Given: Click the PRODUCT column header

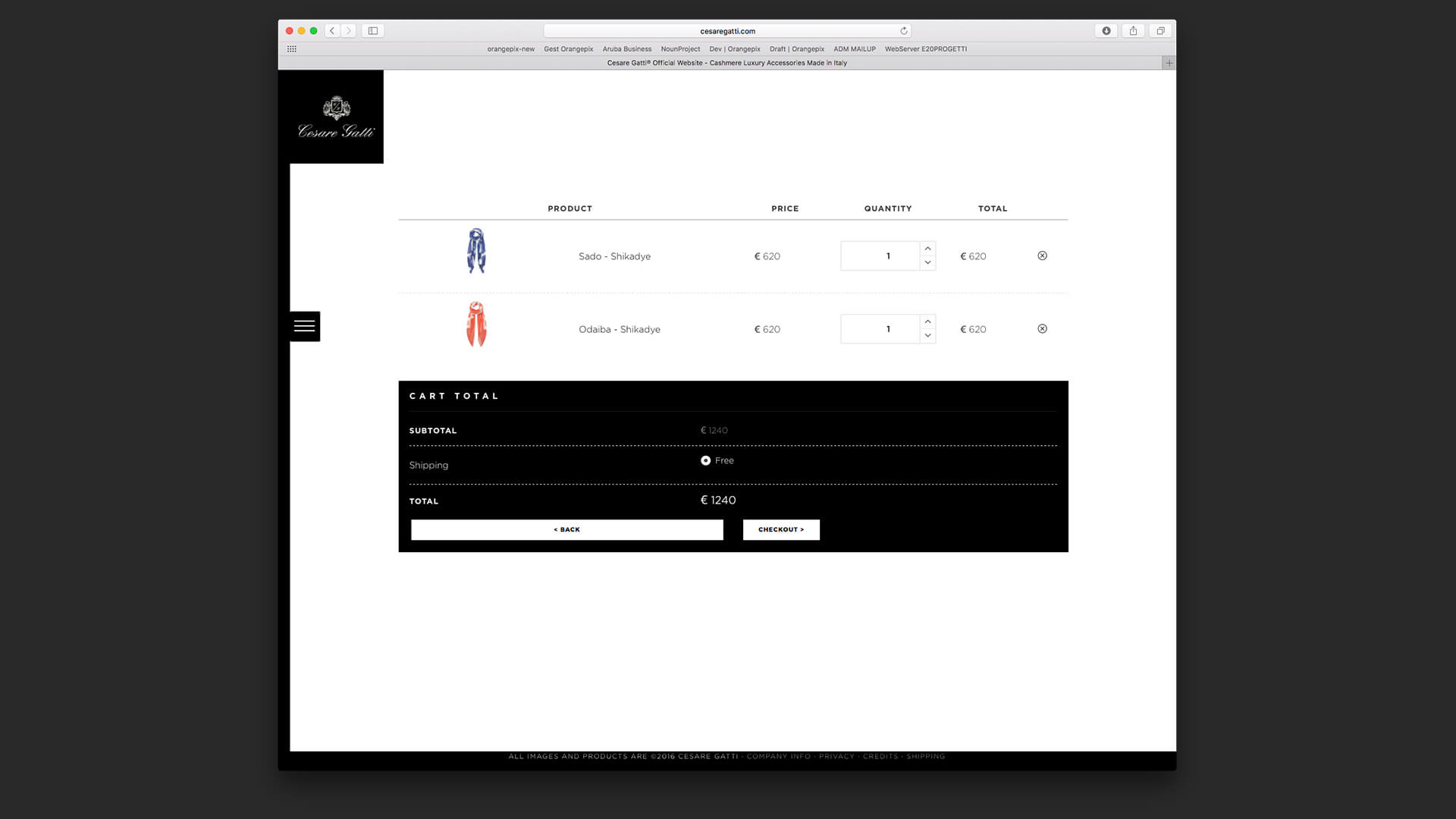Looking at the screenshot, I should [570, 209].
